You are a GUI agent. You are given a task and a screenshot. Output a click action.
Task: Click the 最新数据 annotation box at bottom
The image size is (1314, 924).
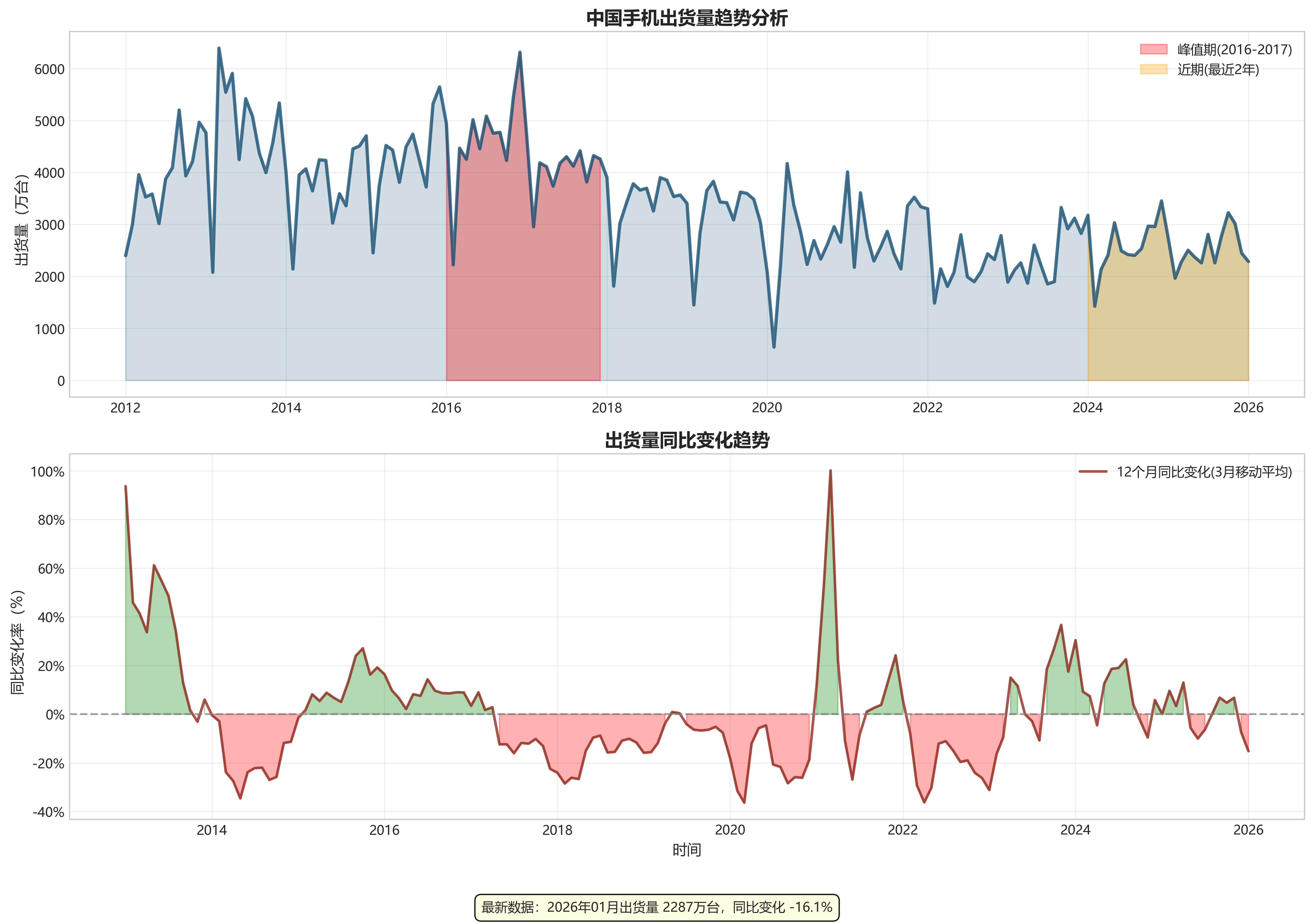pos(656,907)
